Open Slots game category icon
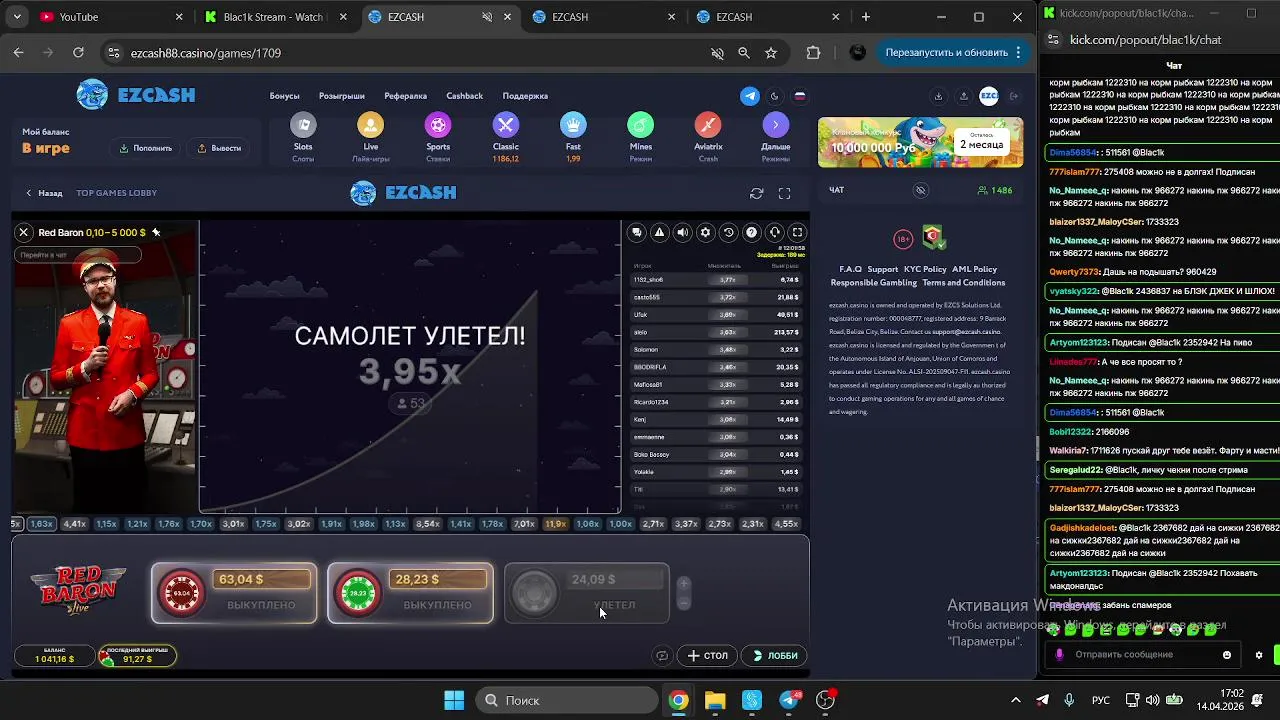The width and height of the screenshot is (1280, 720). pyautogui.click(x=303, y=125)
